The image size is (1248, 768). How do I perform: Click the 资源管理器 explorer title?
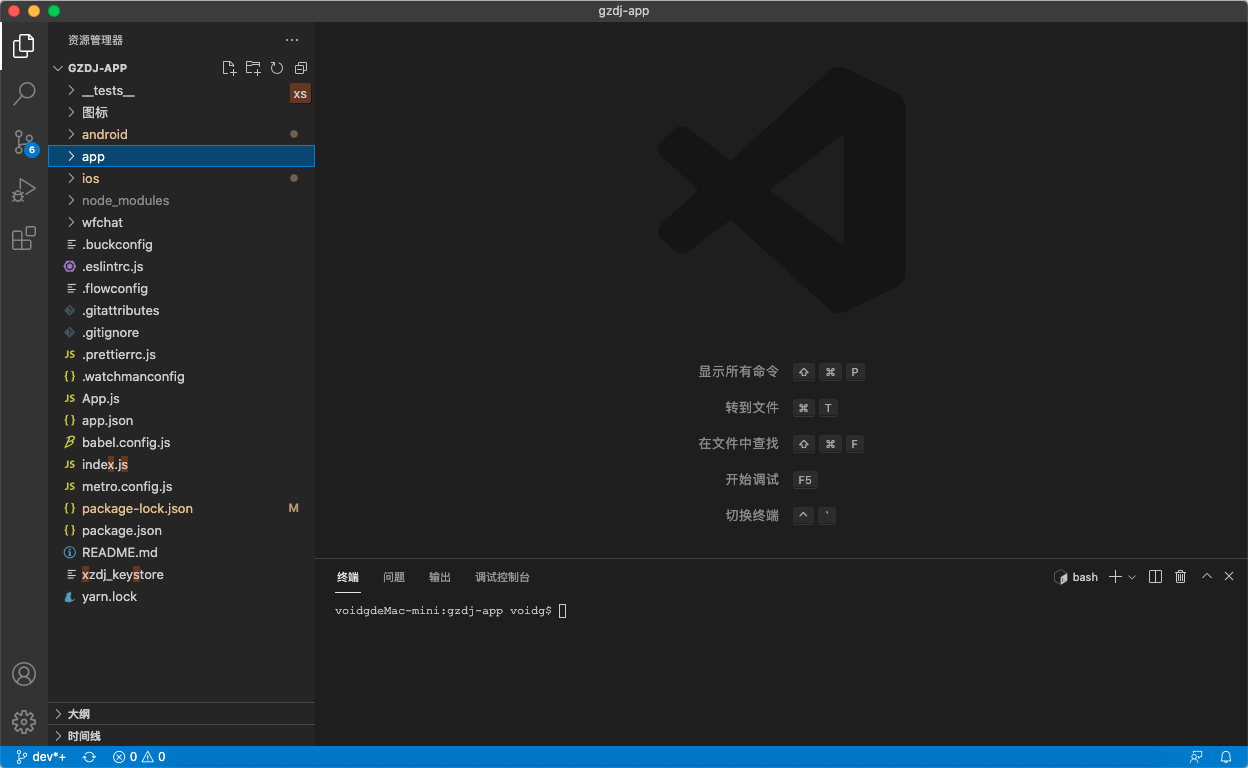(x=96, y=40)
